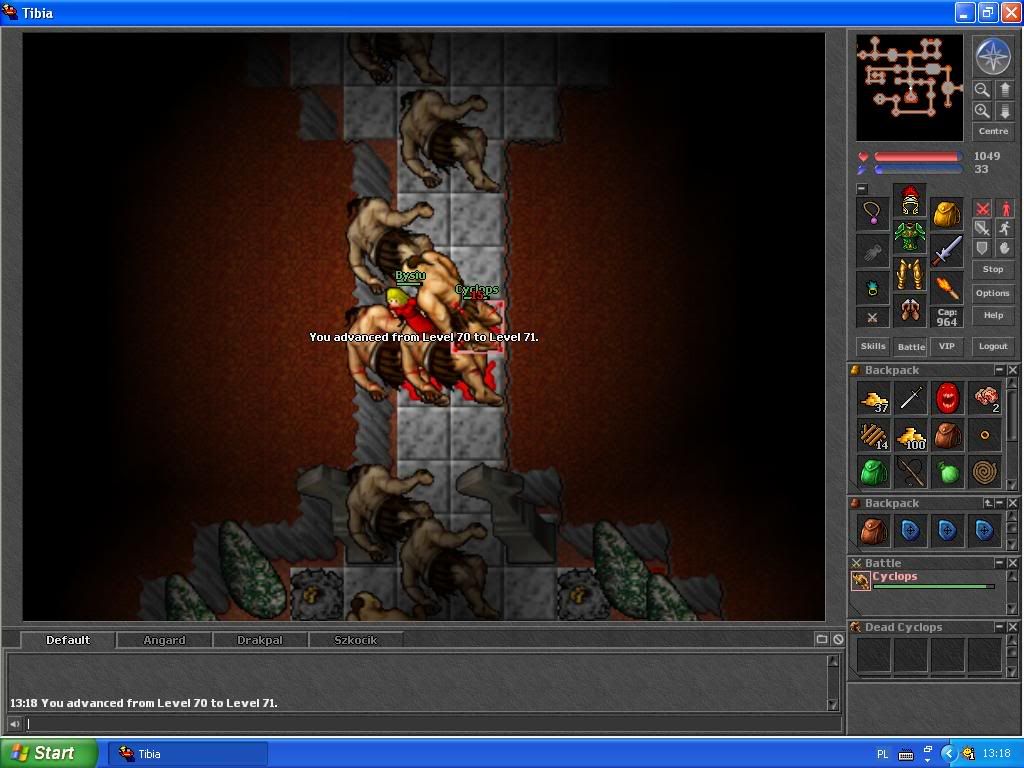Select the stack of 37 gold coins

(874, 398)
